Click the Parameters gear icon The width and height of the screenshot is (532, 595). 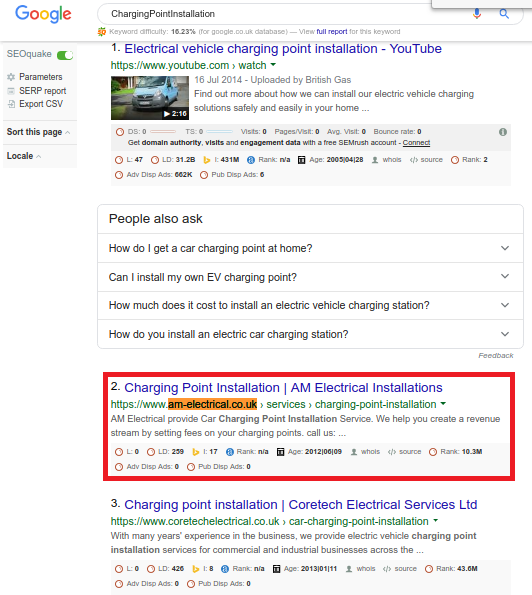point(11,77)
